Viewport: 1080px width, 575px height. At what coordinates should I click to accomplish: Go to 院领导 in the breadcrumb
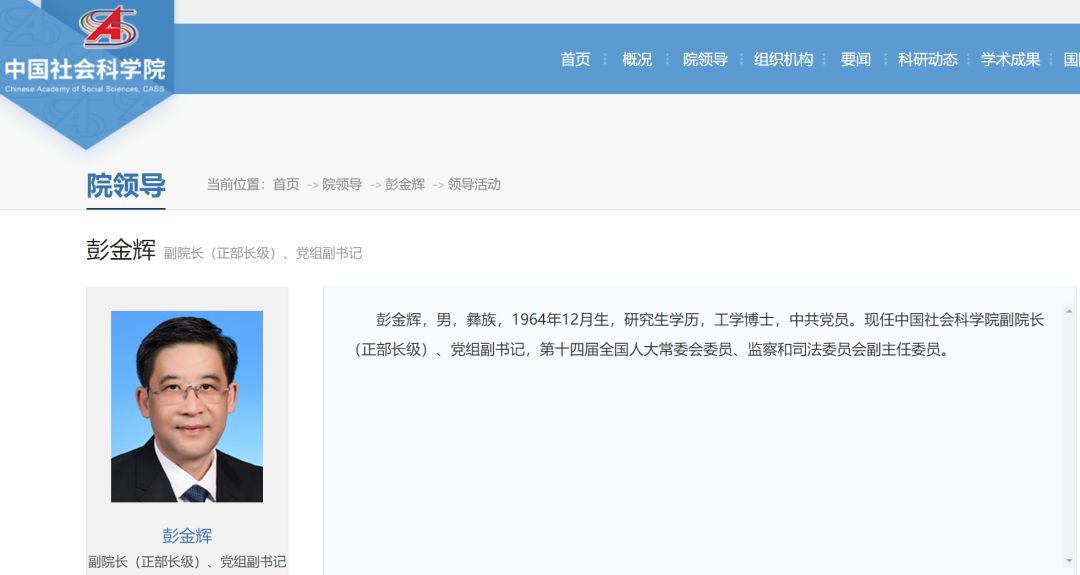[x=342, y=185]
